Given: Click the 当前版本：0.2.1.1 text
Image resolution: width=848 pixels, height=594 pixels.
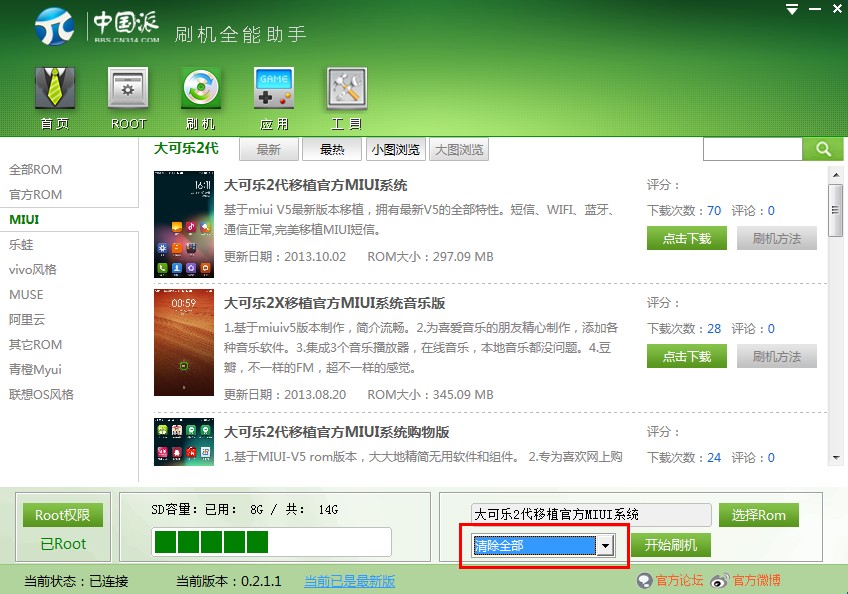Looking at the screenshot, I should 229,581.
